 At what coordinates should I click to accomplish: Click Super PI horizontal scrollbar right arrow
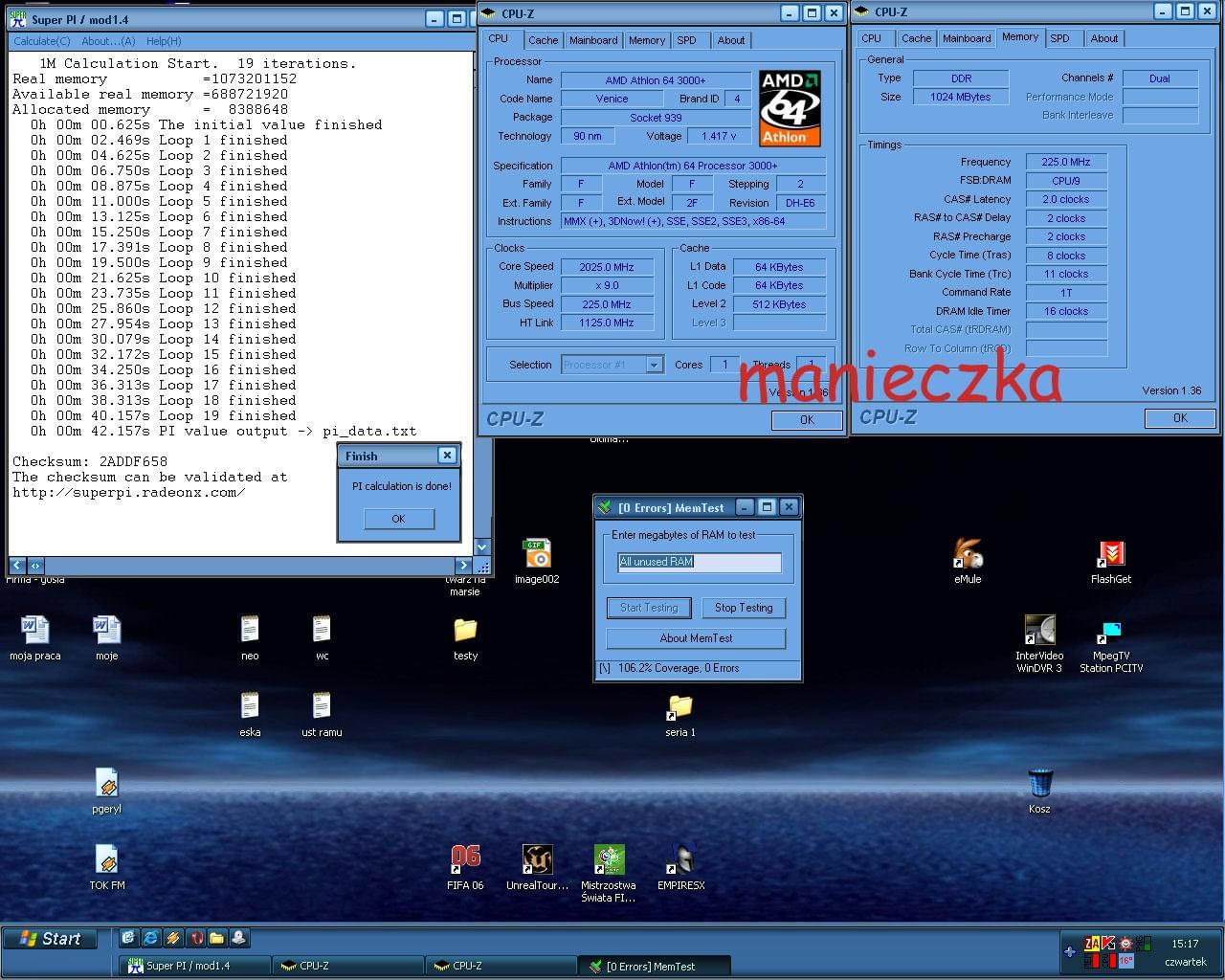(463, 566)
